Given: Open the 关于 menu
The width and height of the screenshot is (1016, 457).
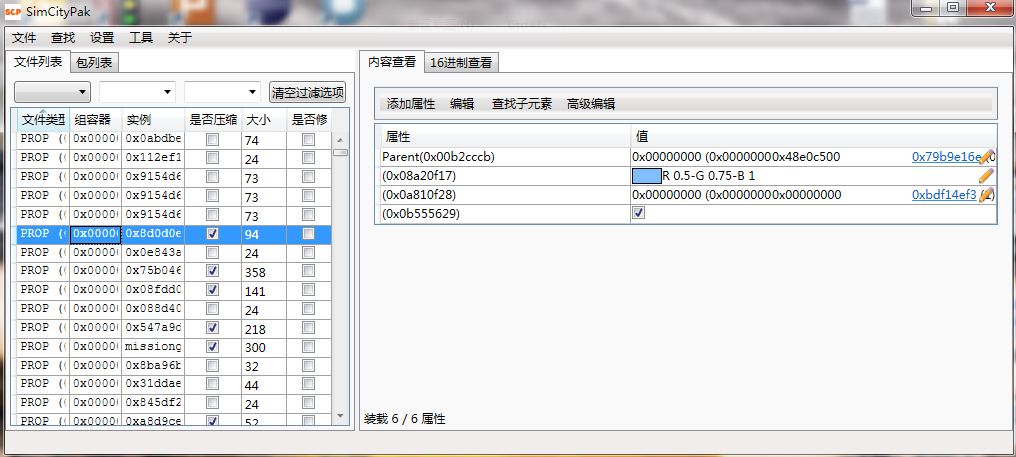Looking at the screenshot, I should pos(179,38).
